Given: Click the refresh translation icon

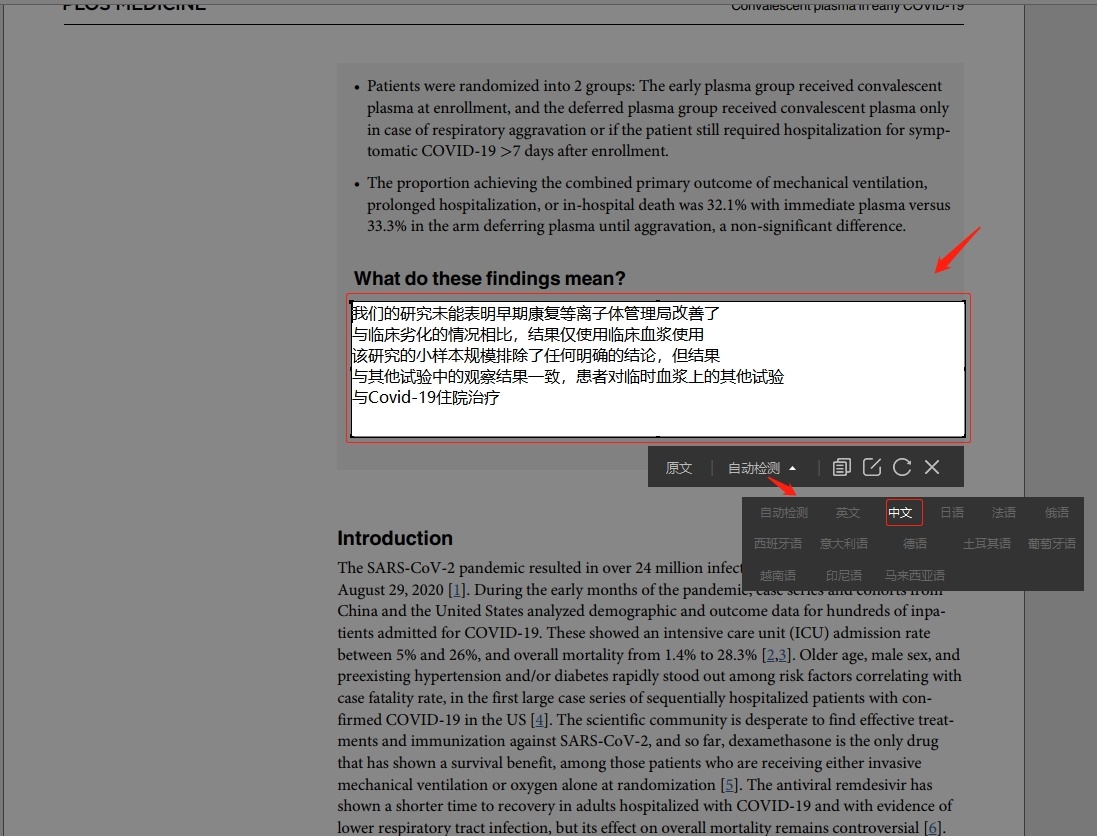Looking at the screenshot, I should 902,467.
